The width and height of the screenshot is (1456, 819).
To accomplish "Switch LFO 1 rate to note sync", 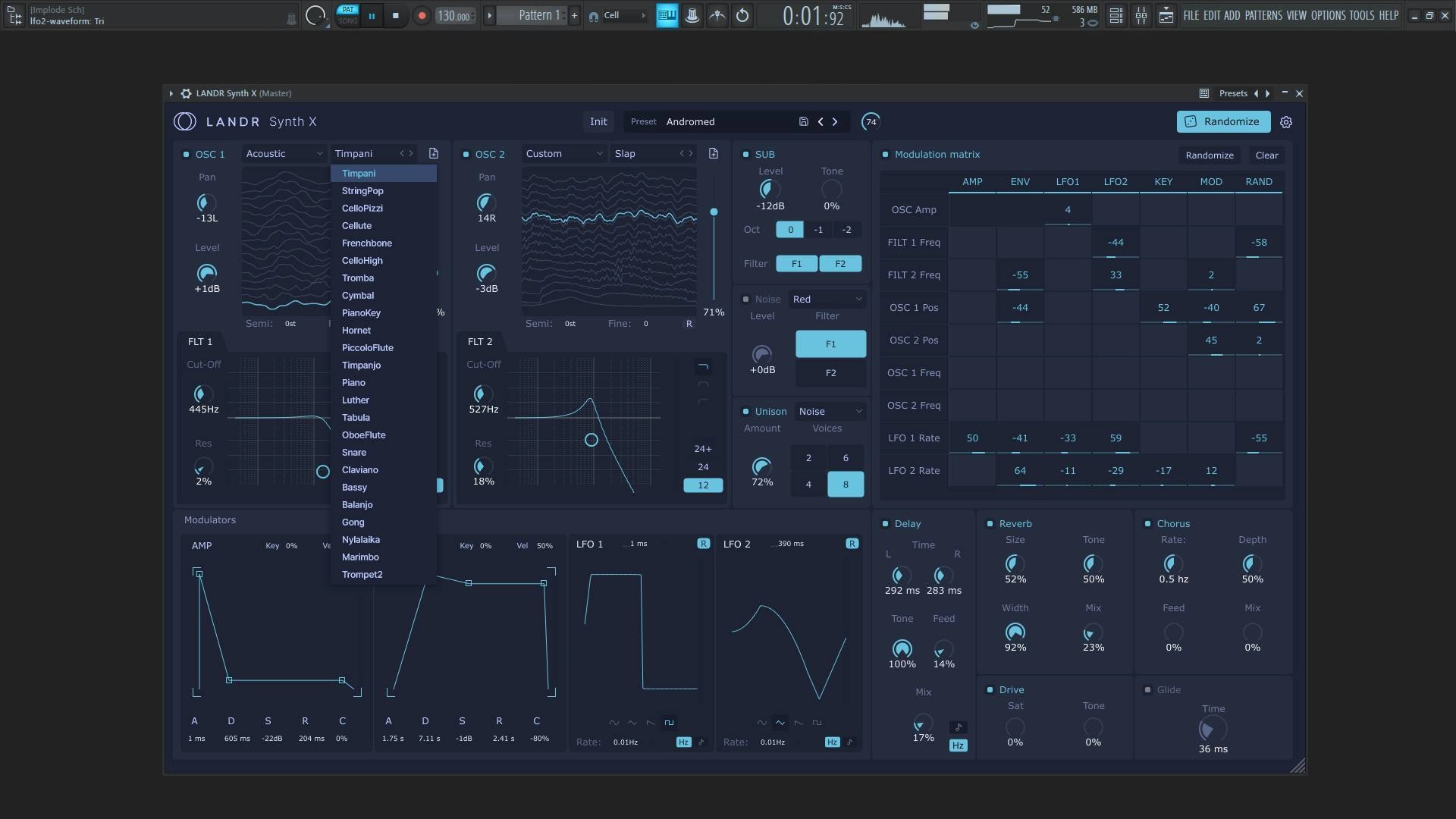I will pyautogui.click(x=701, y=742).
